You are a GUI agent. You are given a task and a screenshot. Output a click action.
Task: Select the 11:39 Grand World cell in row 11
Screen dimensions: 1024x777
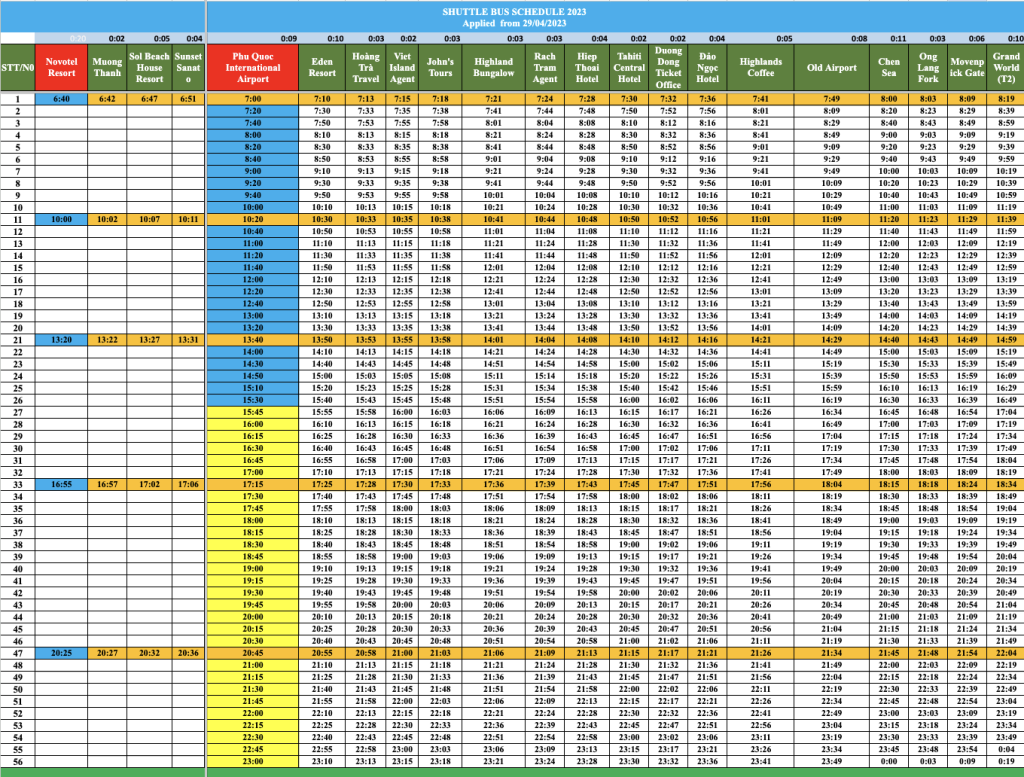[x=1006, y=219]
